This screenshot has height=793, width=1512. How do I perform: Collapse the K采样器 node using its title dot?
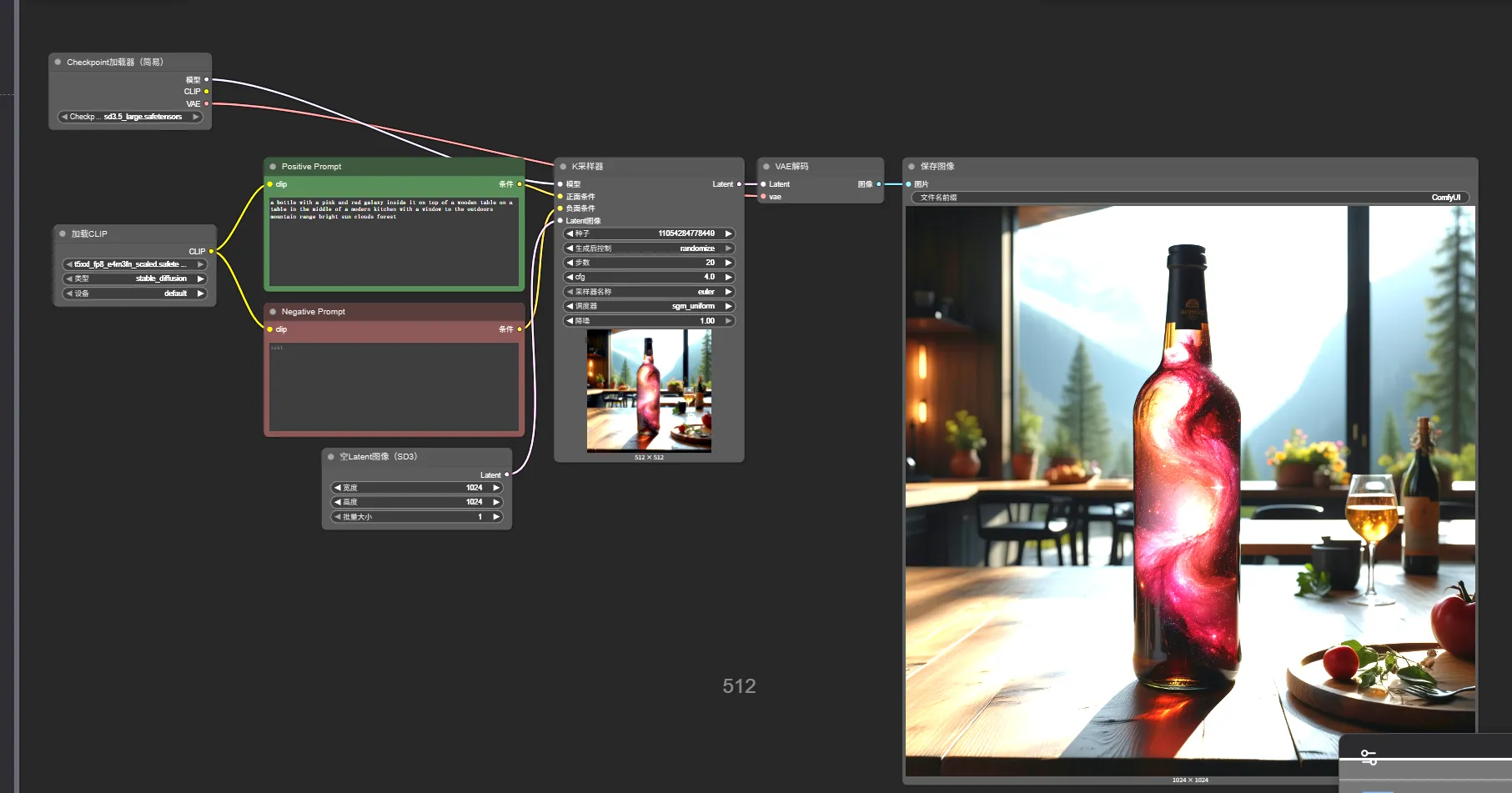tap(563, 167)
